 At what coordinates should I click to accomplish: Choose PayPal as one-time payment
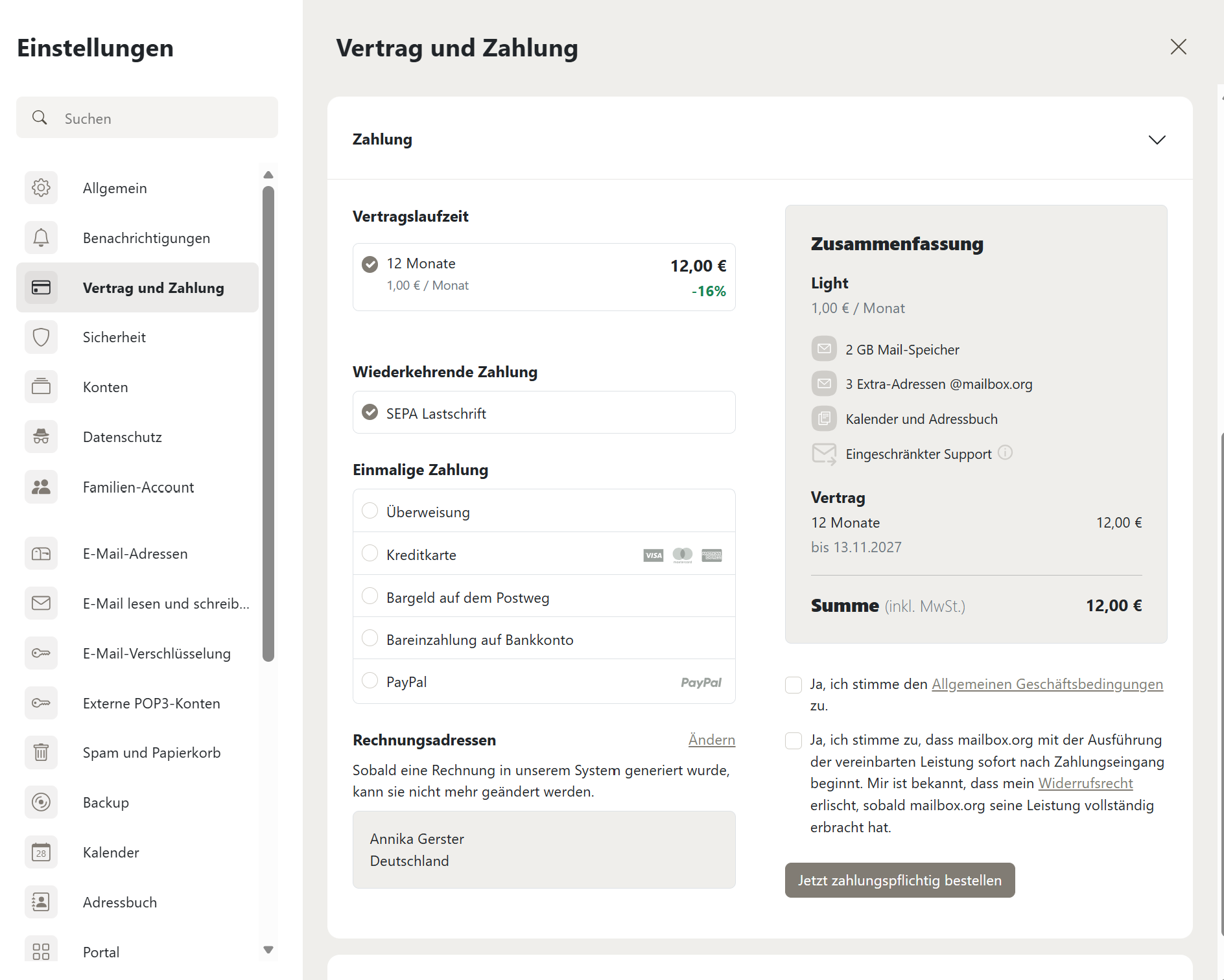point(370,681)
